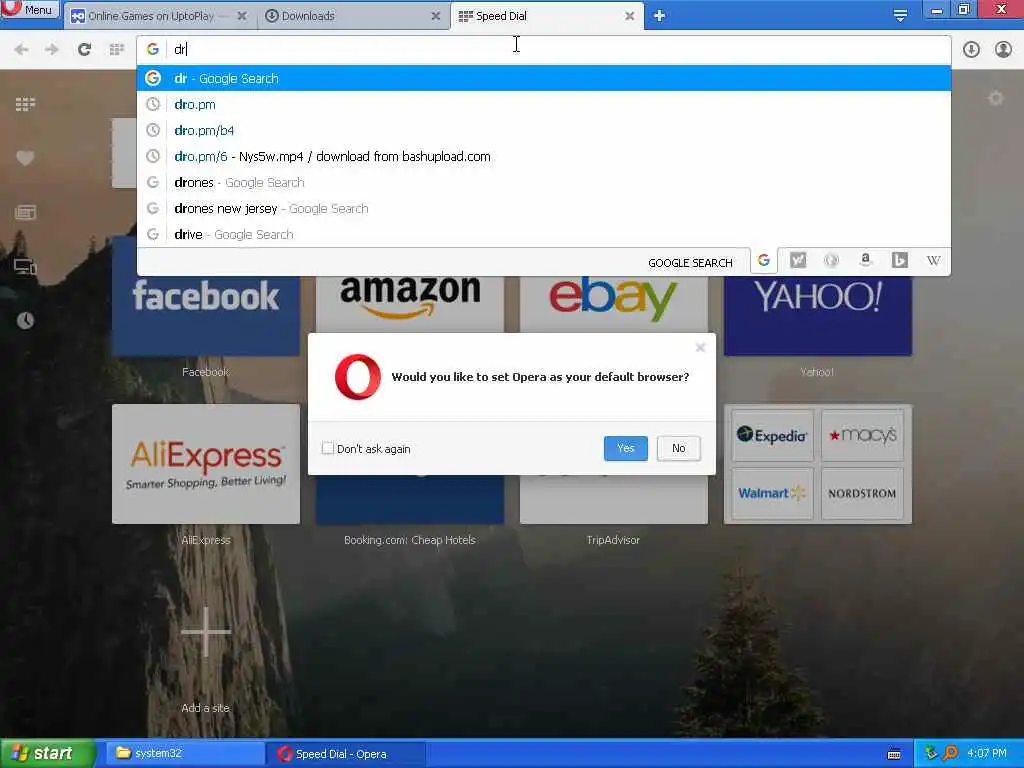Open the Yahoo! speed dial tile
Viewport: 1024px width, 768px height.
[x=818, y=315]
